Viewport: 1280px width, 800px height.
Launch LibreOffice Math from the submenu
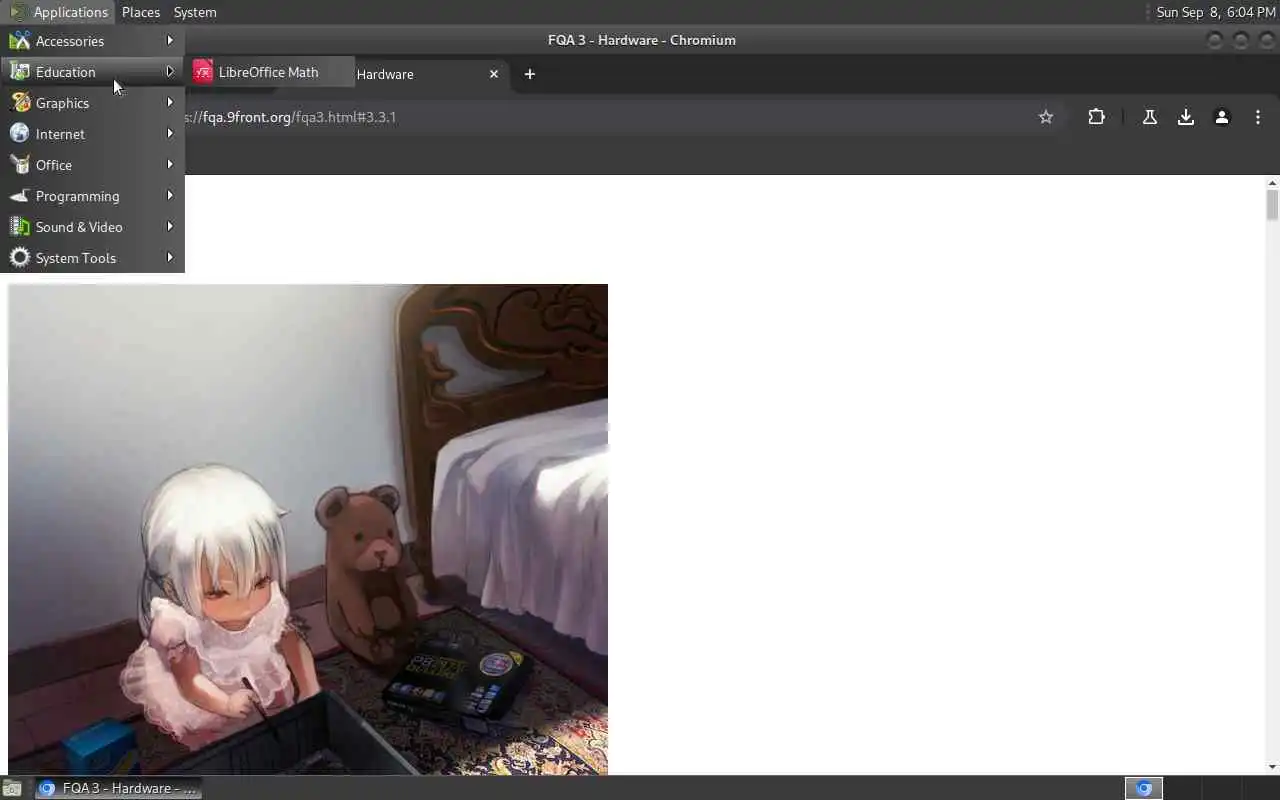click(x=271, y=72)
